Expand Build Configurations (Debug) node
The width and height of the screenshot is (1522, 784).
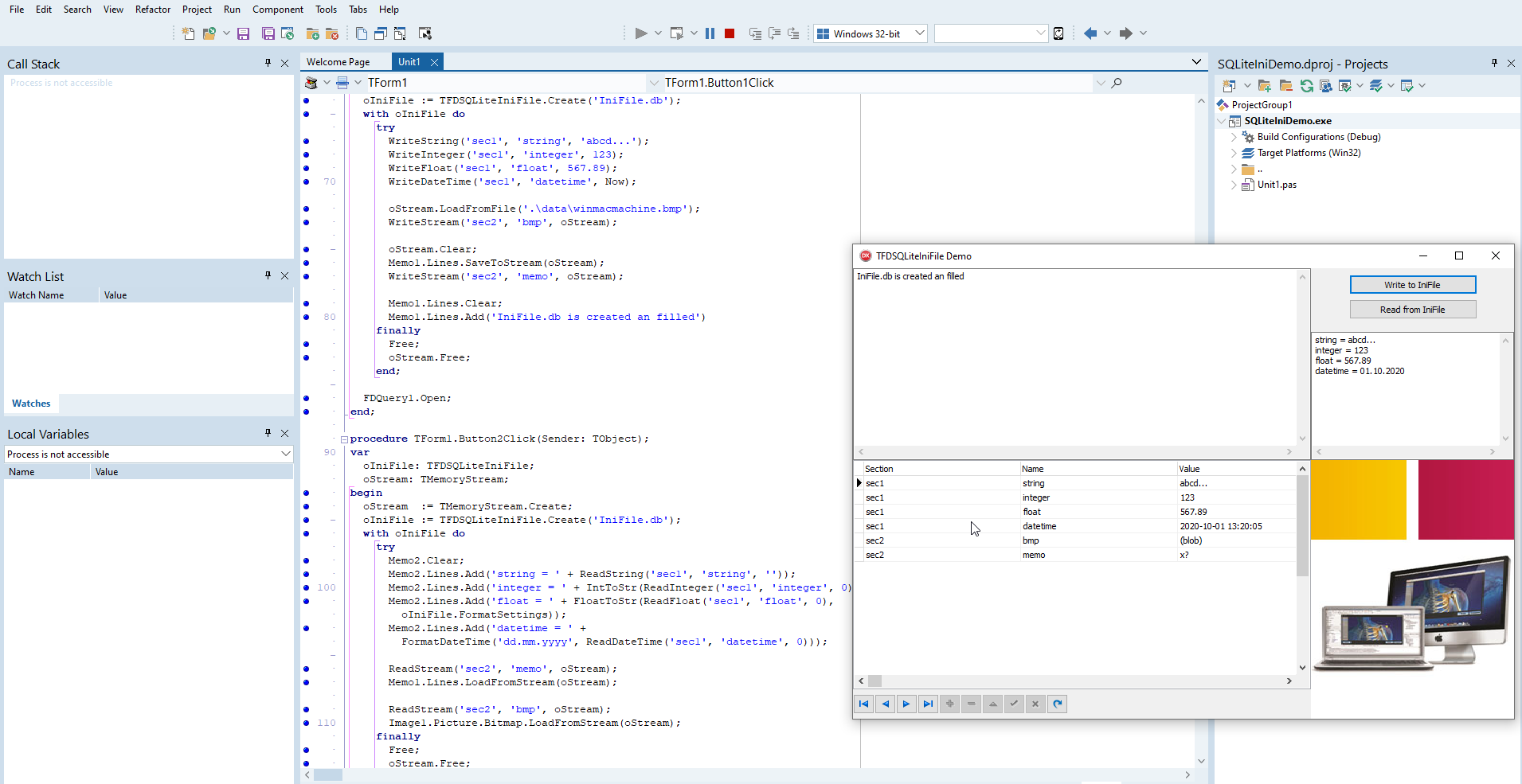(x=1234, y=137)
